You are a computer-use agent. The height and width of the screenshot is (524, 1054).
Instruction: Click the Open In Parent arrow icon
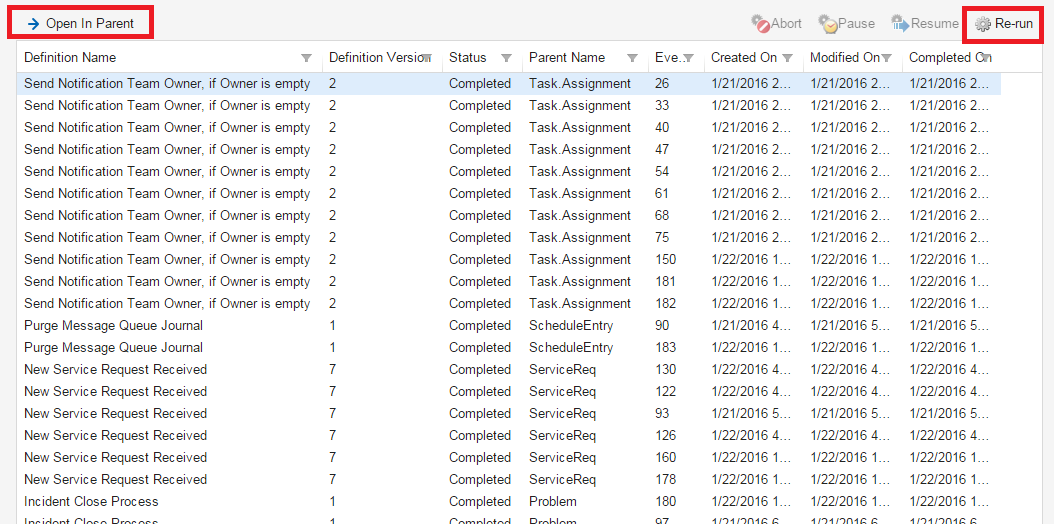click(33, 24)
